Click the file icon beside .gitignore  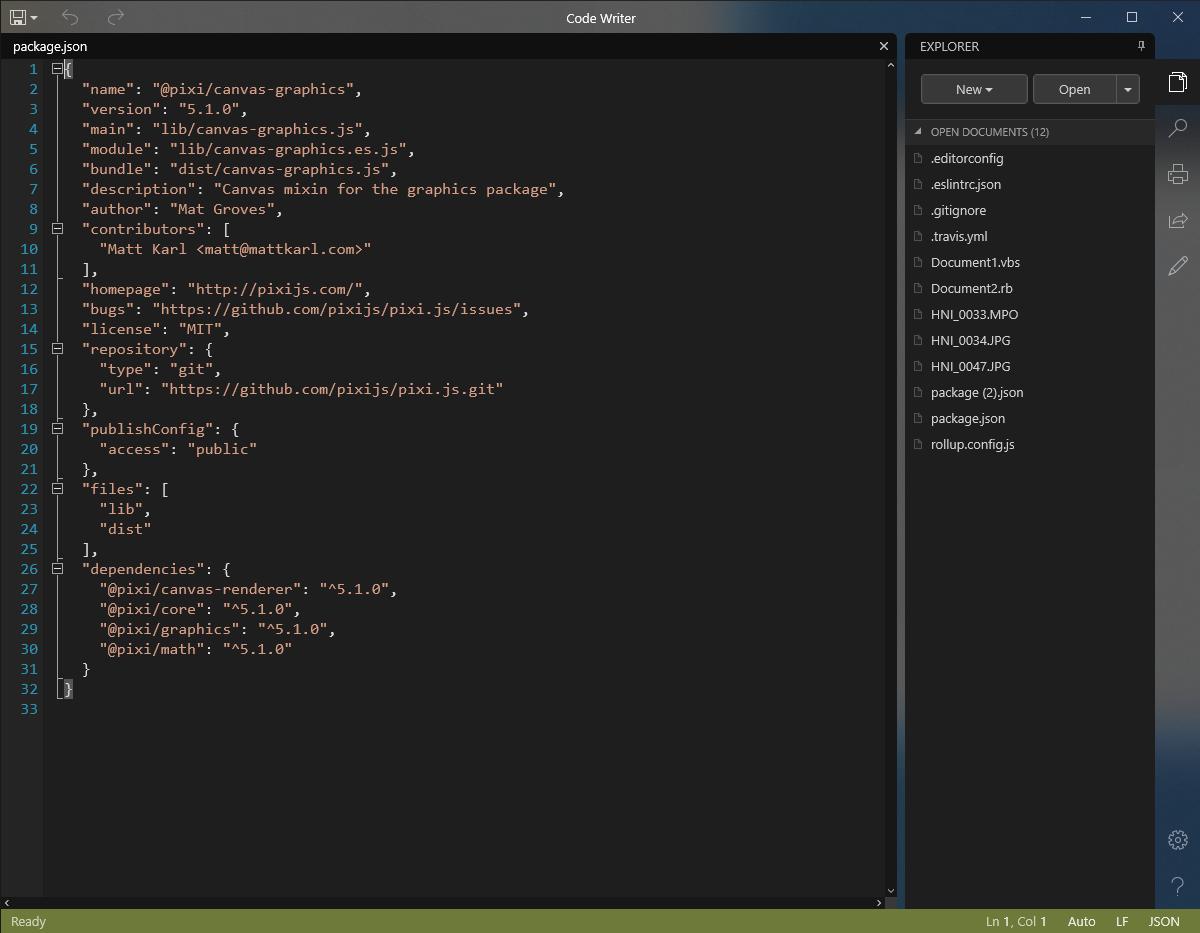tap(918, 210)
